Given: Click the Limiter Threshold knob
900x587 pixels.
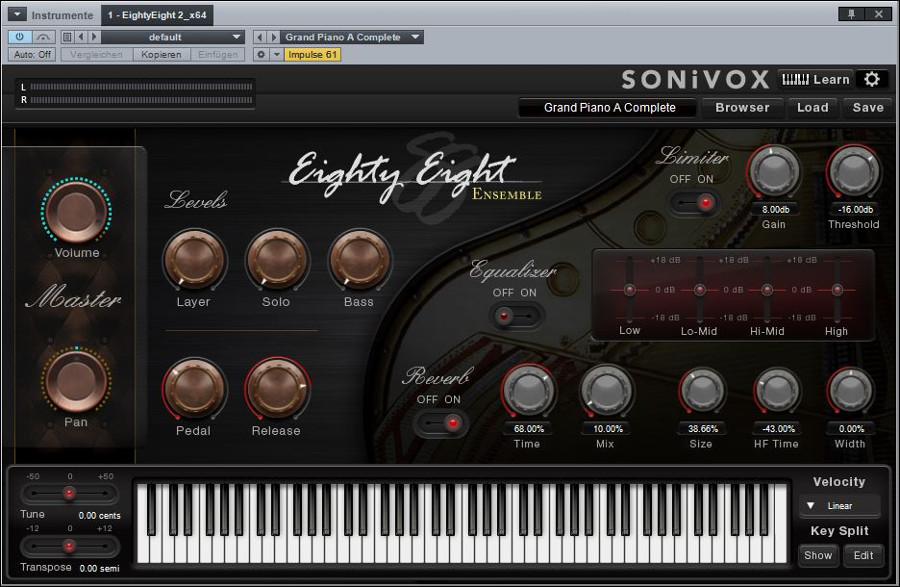Looking at the screenshot, I should [x=854, y=171].
